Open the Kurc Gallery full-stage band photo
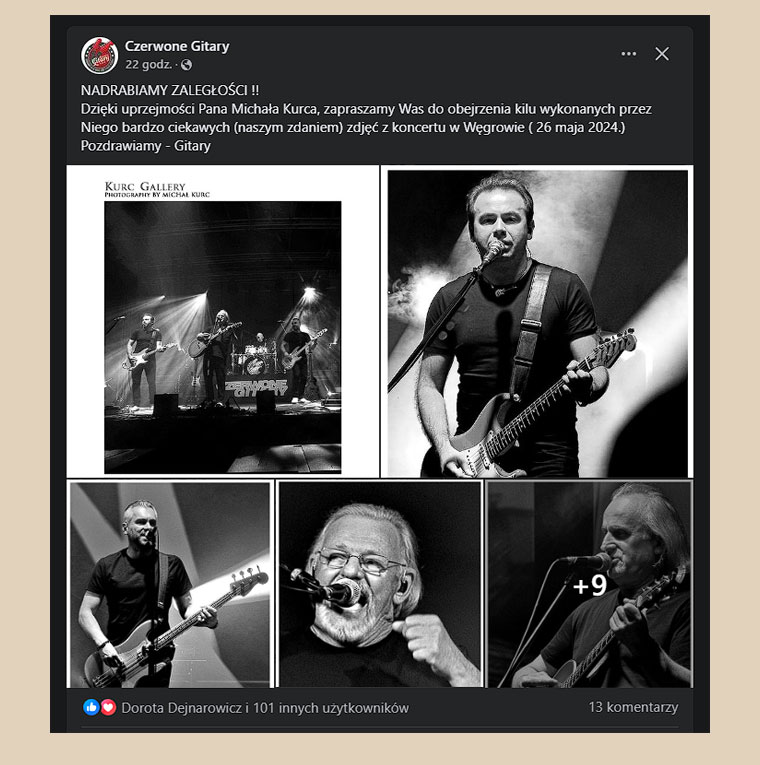This screenshot has width=760, height=765. (222, 321)
